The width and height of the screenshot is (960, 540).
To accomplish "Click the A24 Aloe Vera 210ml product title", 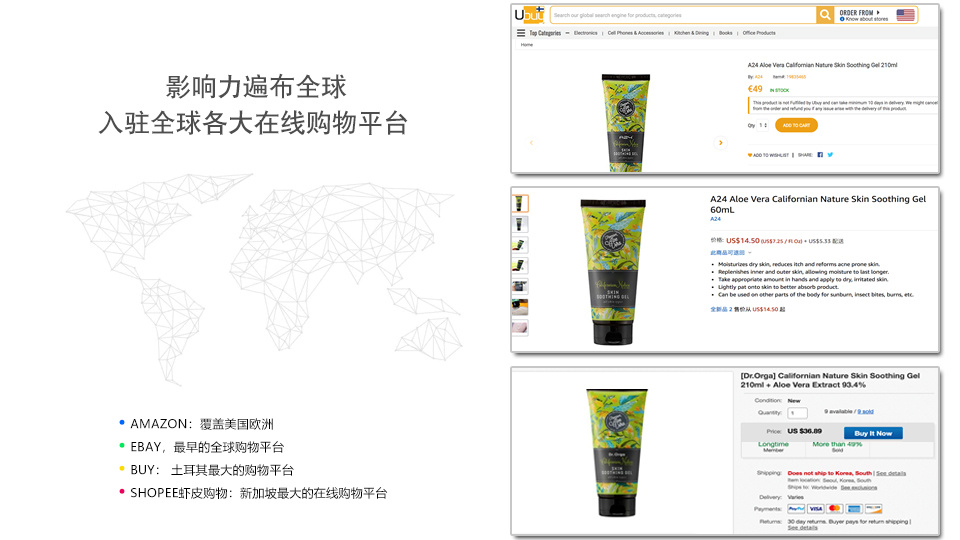I will coord(822,65).
